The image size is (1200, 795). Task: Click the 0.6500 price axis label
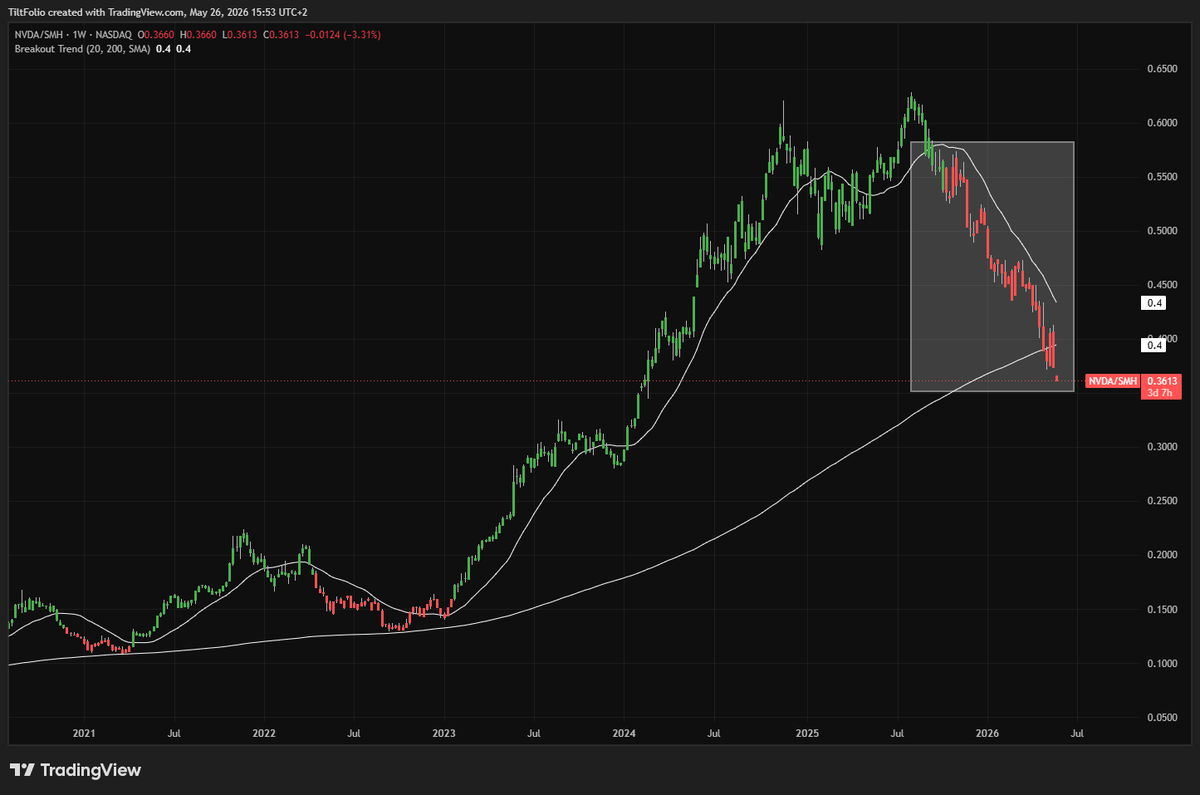1162,70
